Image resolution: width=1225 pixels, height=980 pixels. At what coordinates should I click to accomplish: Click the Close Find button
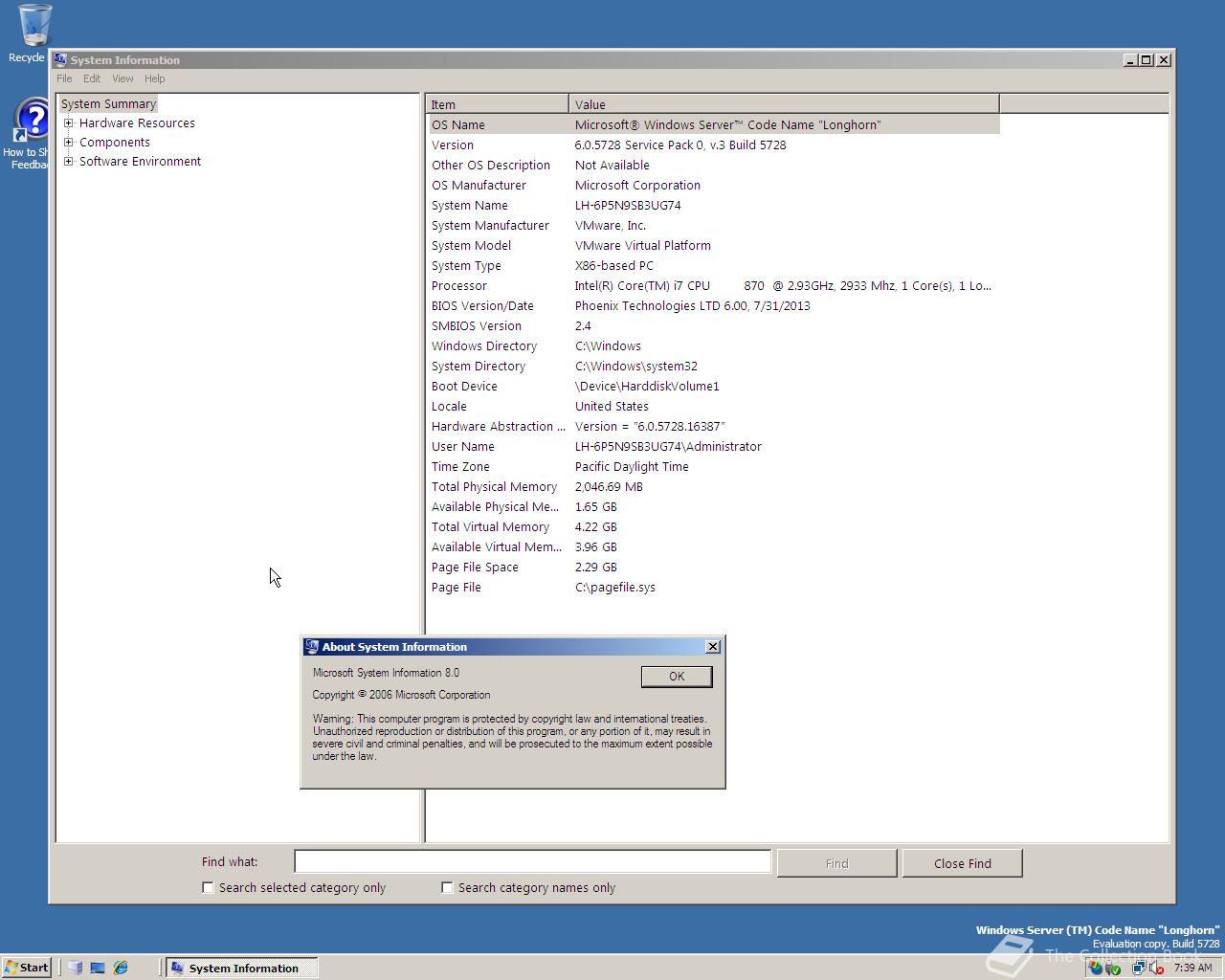[963, 863]
